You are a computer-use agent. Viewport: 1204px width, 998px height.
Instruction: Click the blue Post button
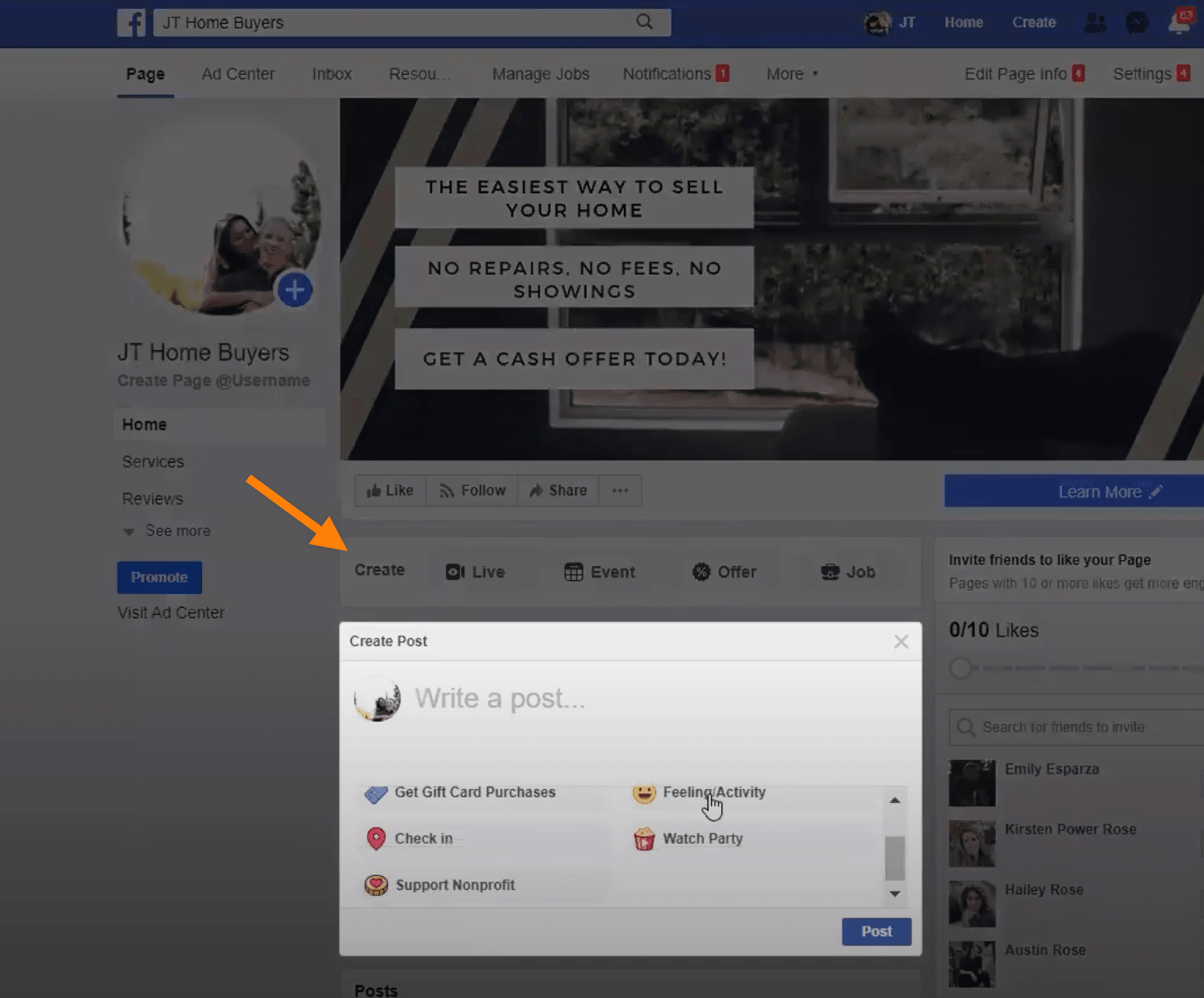[876, 931]
